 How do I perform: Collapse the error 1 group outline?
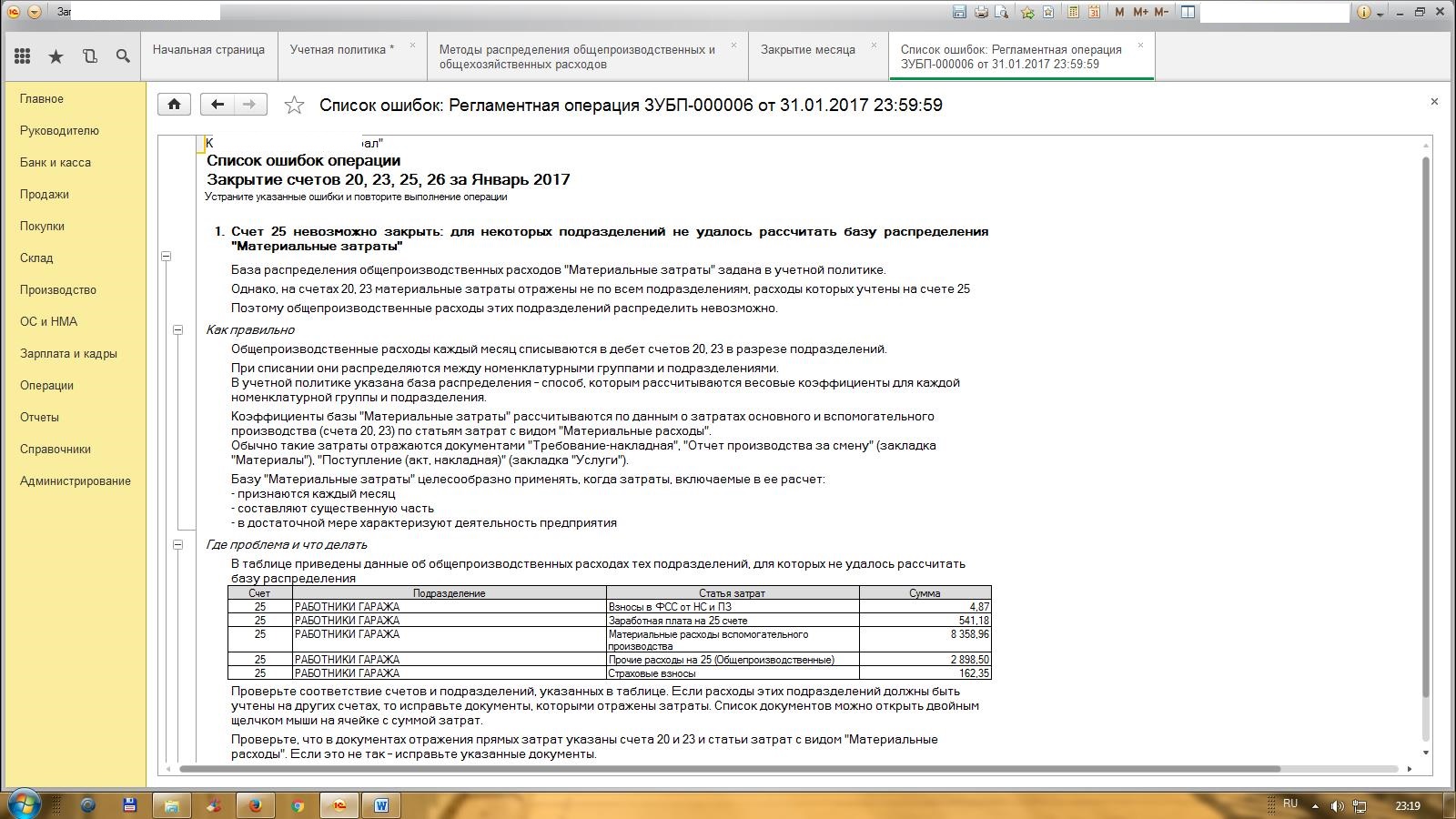(167, 257)
